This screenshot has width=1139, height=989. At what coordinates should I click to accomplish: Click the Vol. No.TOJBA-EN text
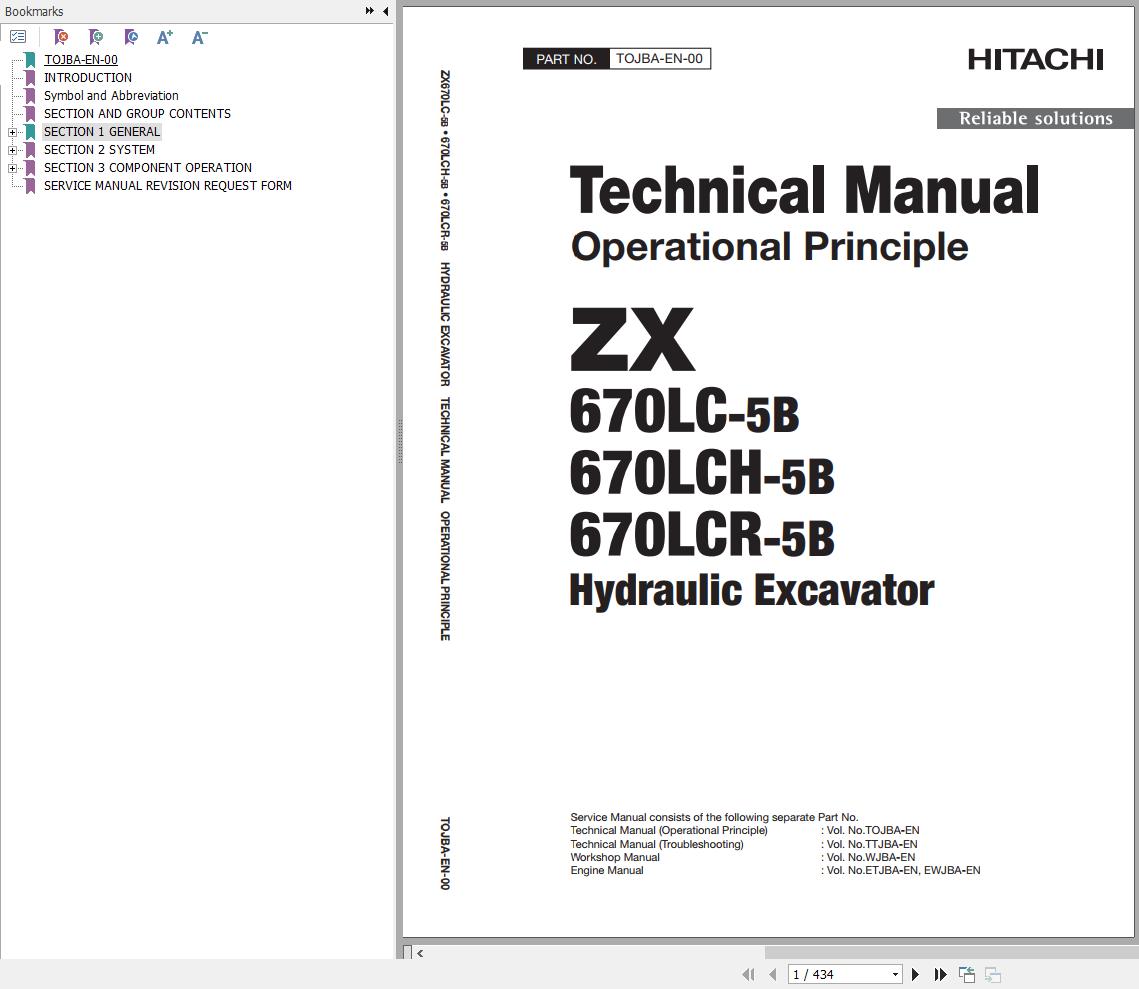pos(873,830)
